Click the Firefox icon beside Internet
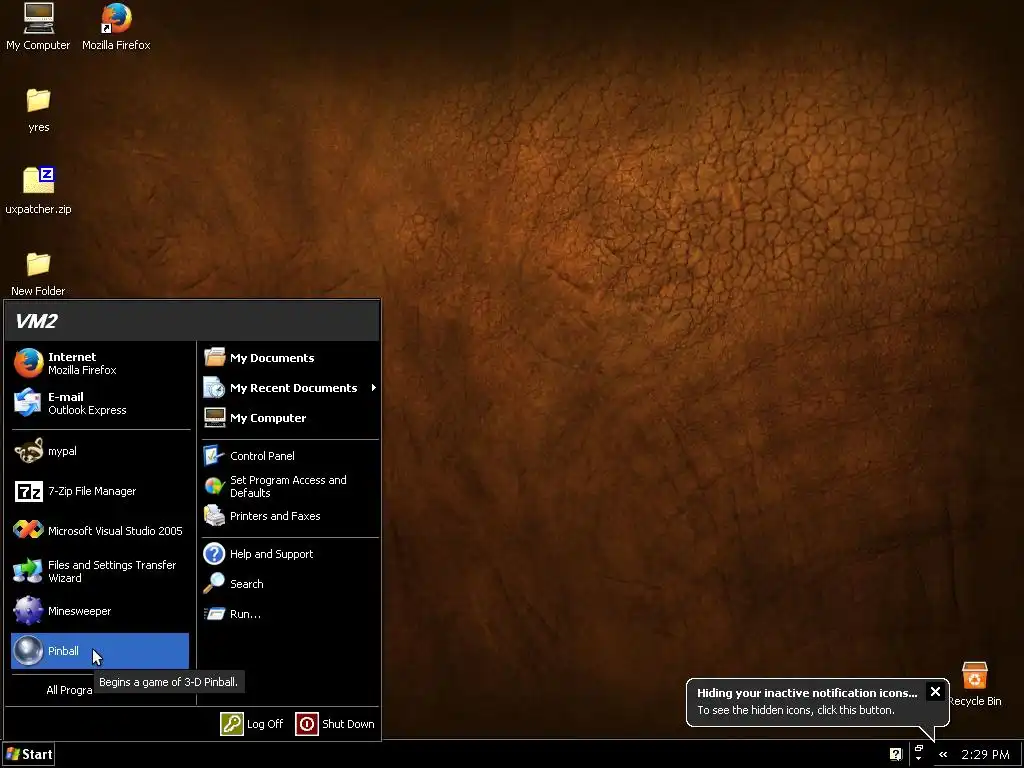The width and height of the screenshot is (1024, 768). 29,363
